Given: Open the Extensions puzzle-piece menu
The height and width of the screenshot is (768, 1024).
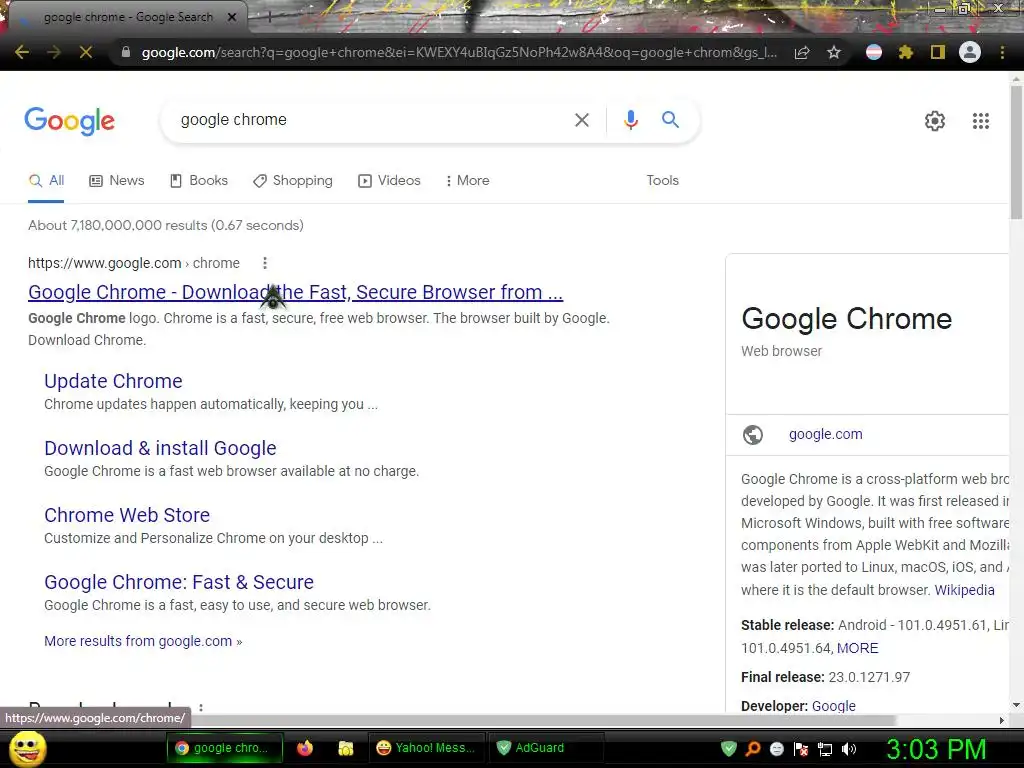Looking at the screenshot, I should click(906, 52).
